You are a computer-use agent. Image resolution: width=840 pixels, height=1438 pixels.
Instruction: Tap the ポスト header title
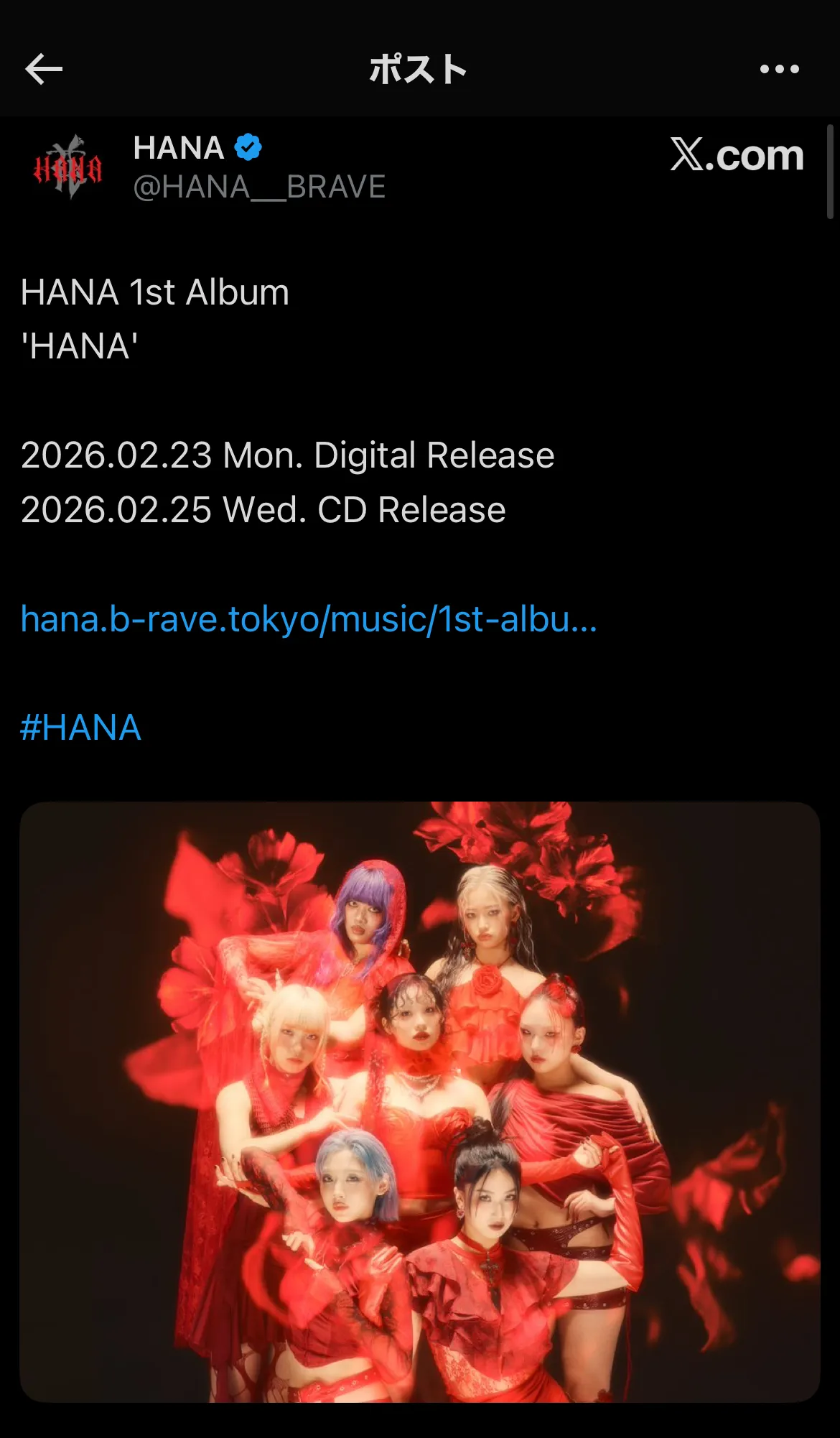418,70
